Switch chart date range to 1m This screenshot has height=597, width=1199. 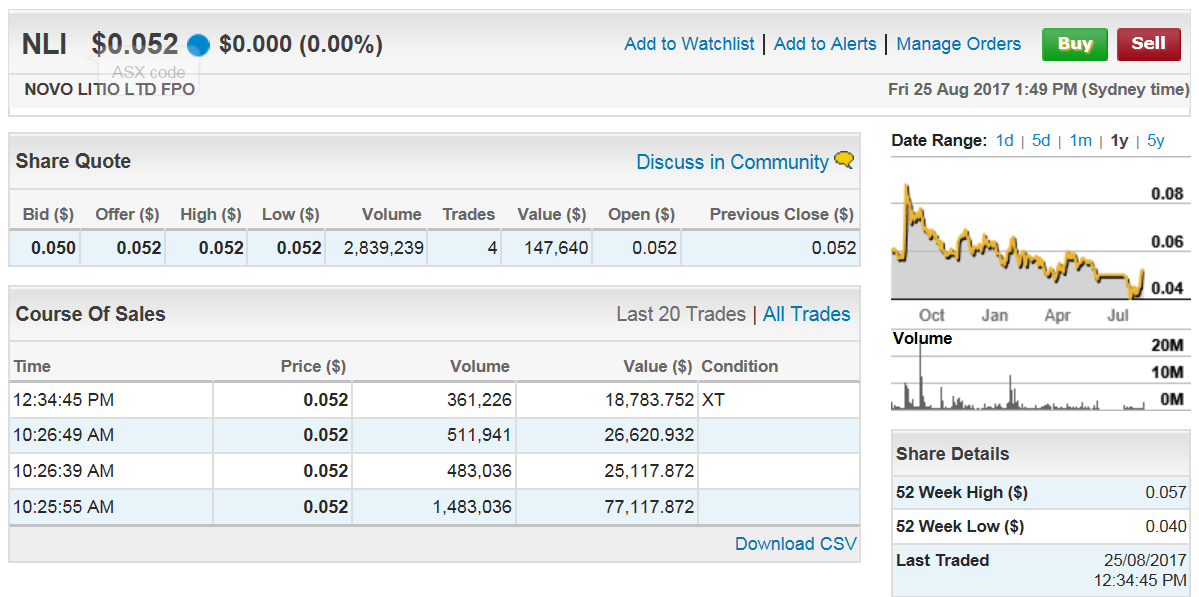[1080, 141]
